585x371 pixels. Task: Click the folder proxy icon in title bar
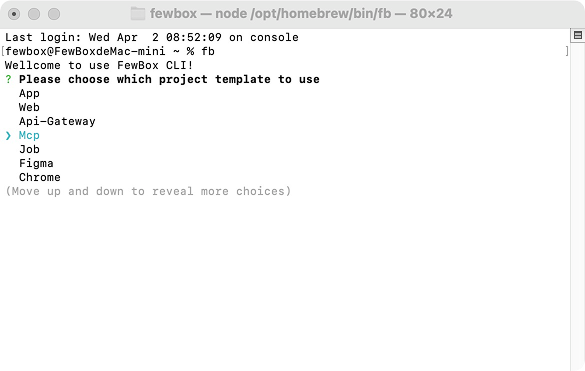138,14
